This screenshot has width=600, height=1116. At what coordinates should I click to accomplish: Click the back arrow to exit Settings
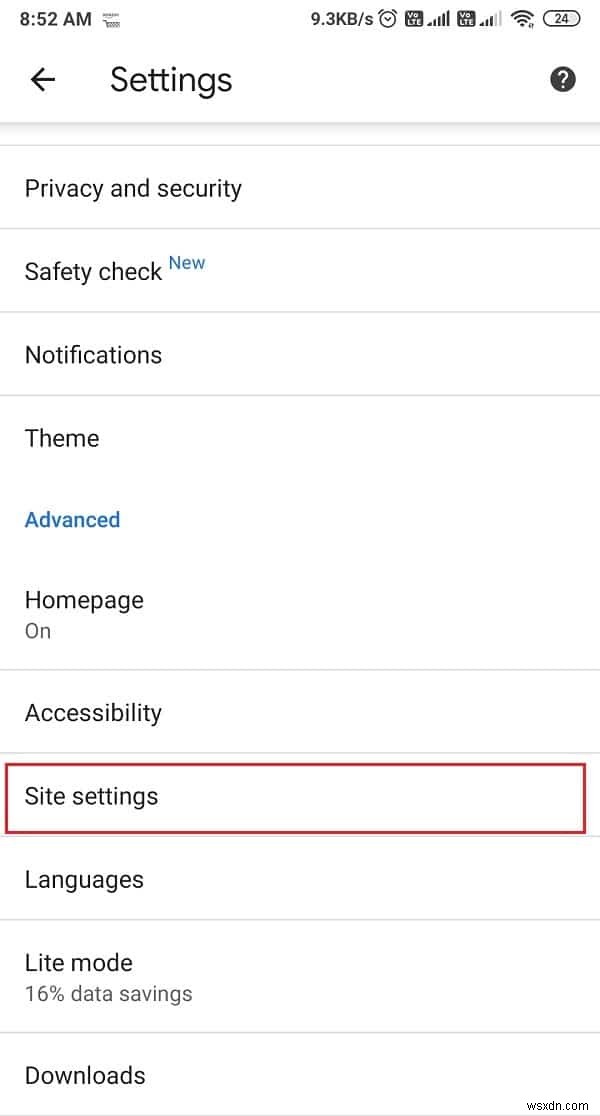coord(43,79)
